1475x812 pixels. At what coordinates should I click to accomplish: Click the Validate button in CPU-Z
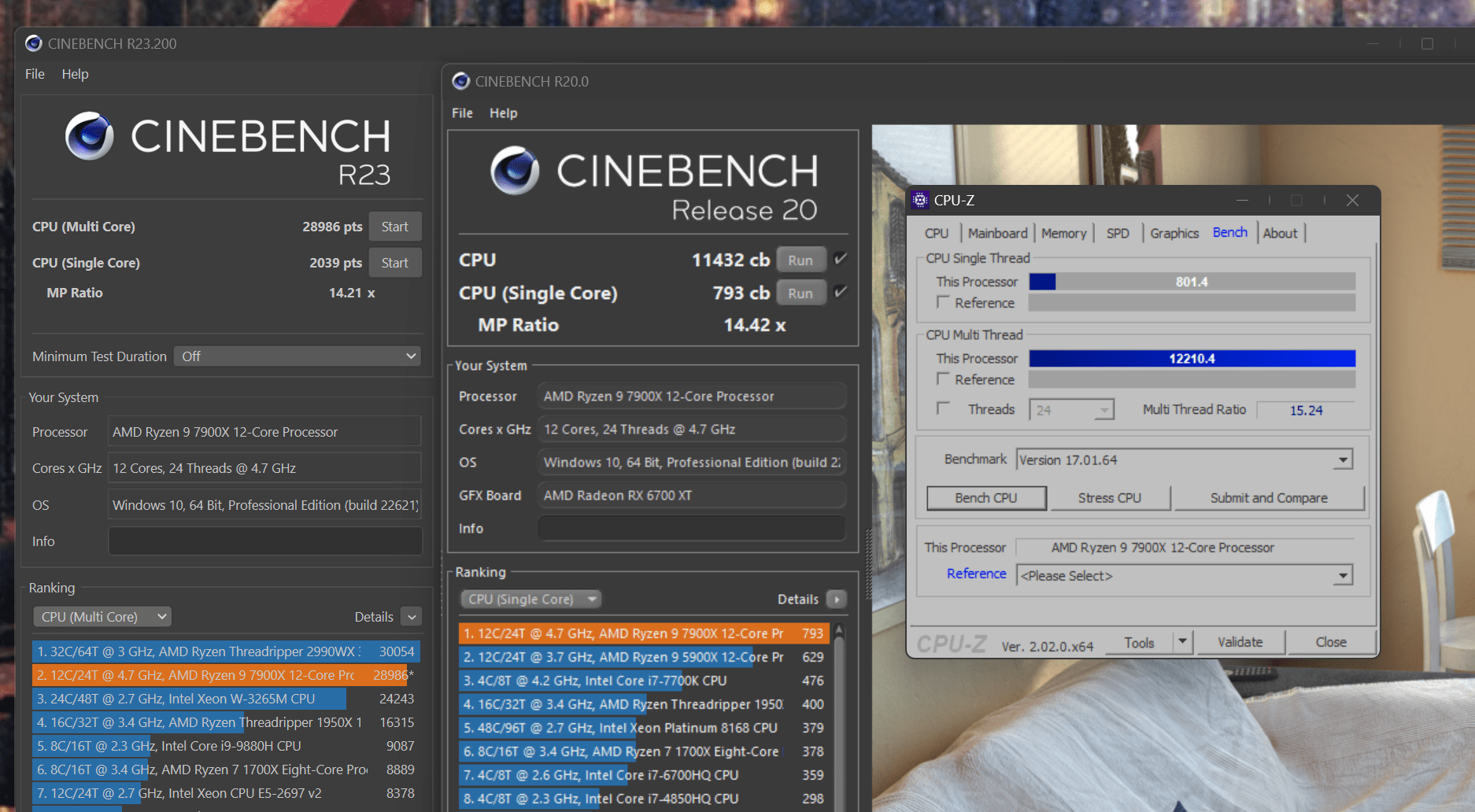1240,642
